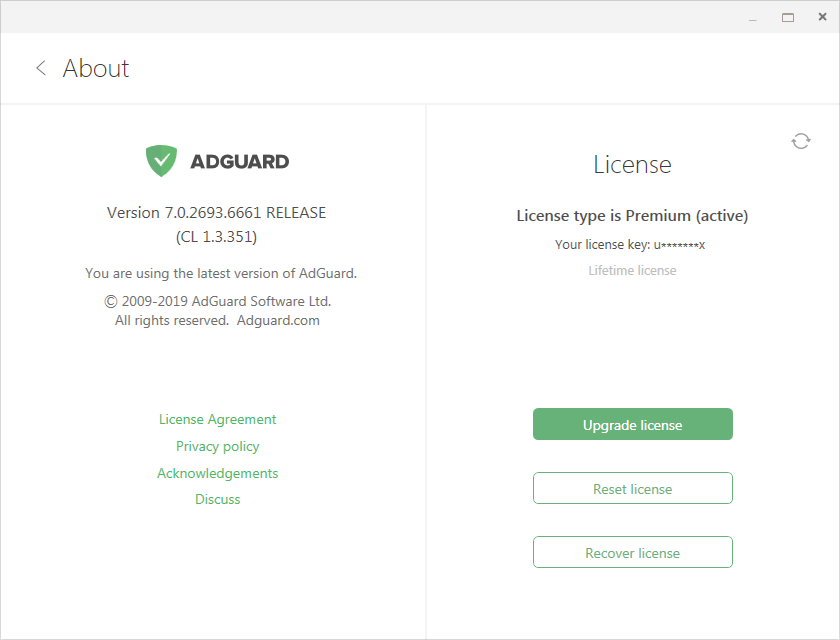Click the Recover license button
This screenshot has width=840, height=640.
[x=633, y=552]
